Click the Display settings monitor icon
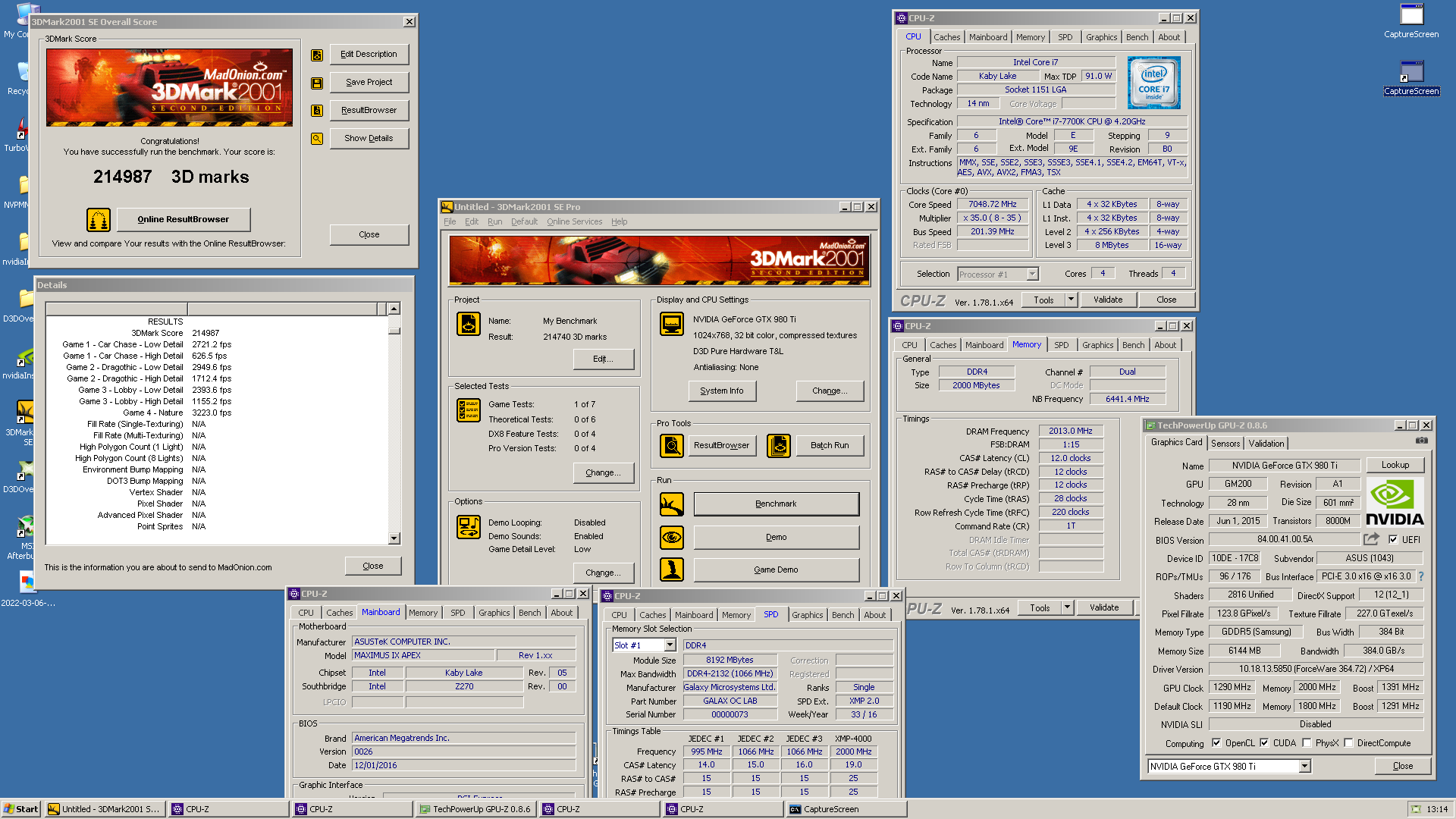Screen dimensions: 1456x819 click(672, 324)
